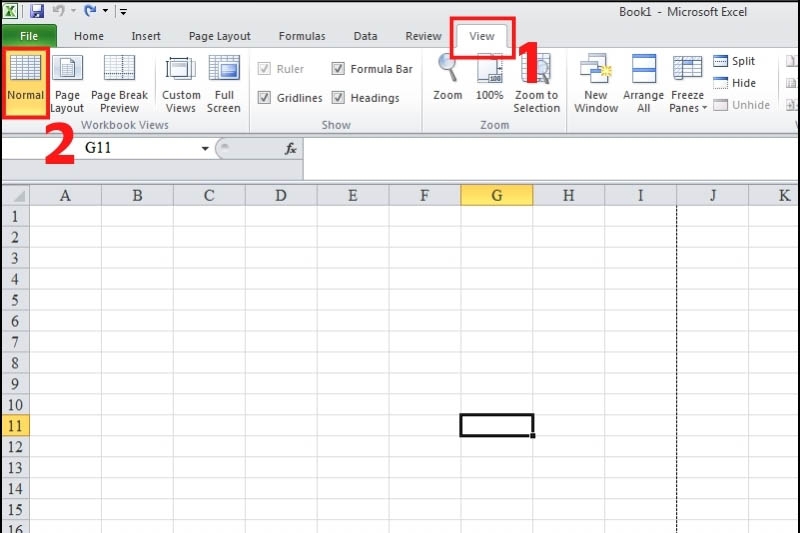
Task: Select highlighted row 11 header
Action: click(15, 425)
